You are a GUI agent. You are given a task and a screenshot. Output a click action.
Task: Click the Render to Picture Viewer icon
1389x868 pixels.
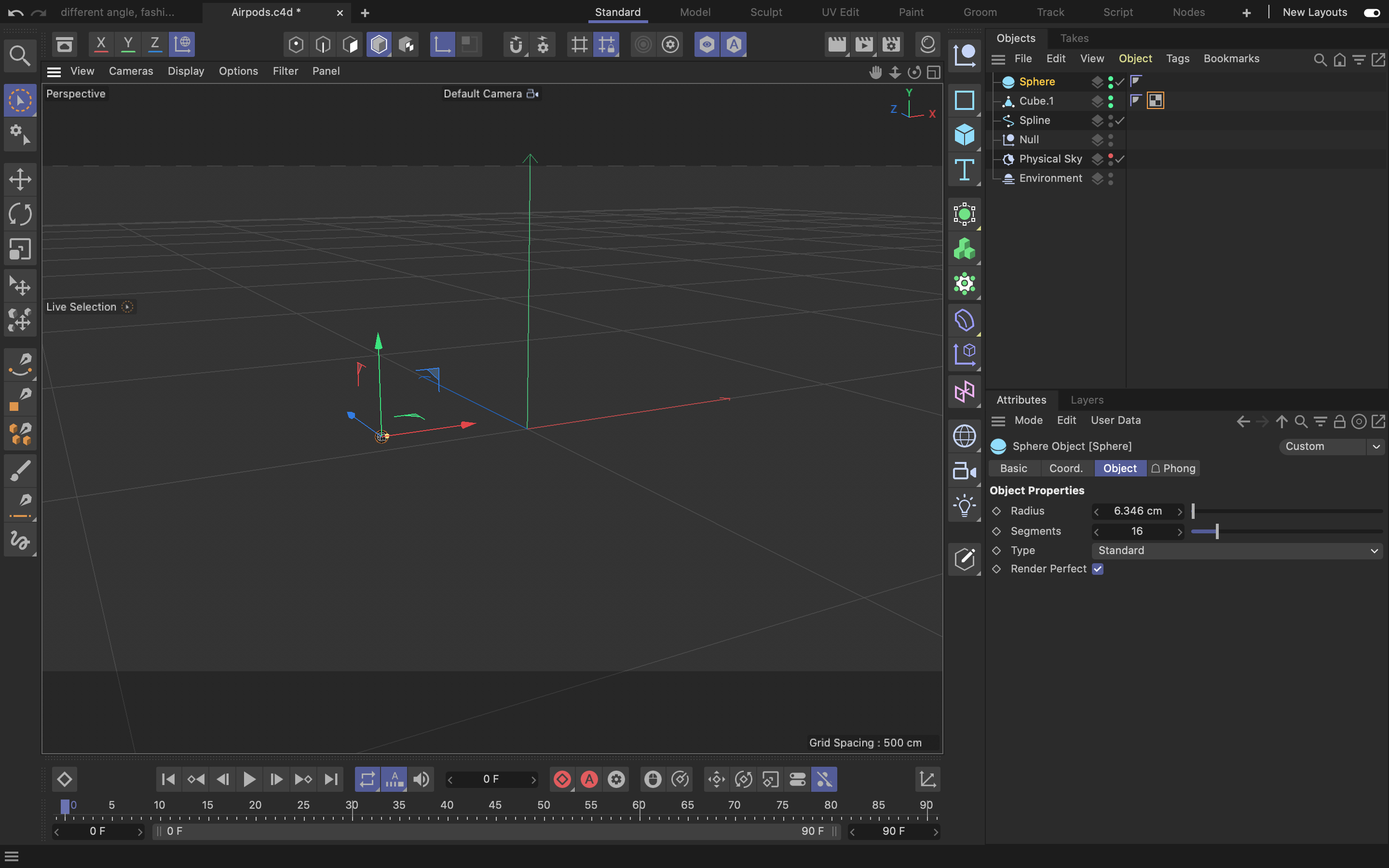pyautogui.click(x=864, y=43)
